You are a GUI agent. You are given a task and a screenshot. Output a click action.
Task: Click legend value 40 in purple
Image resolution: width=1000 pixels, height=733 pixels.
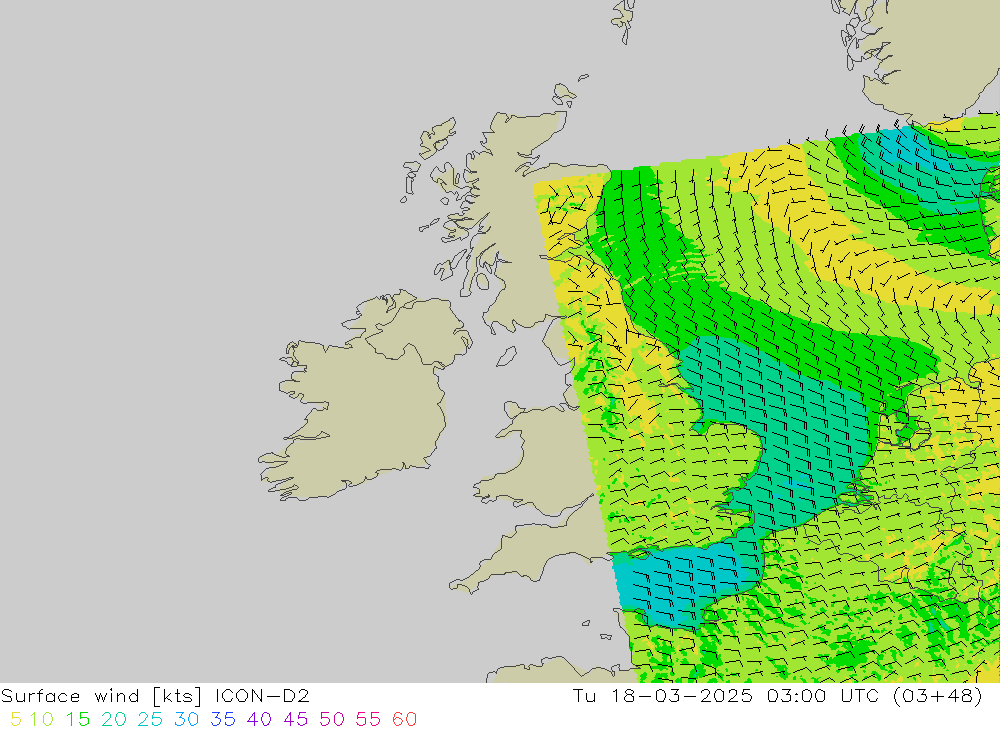(260, 720)
